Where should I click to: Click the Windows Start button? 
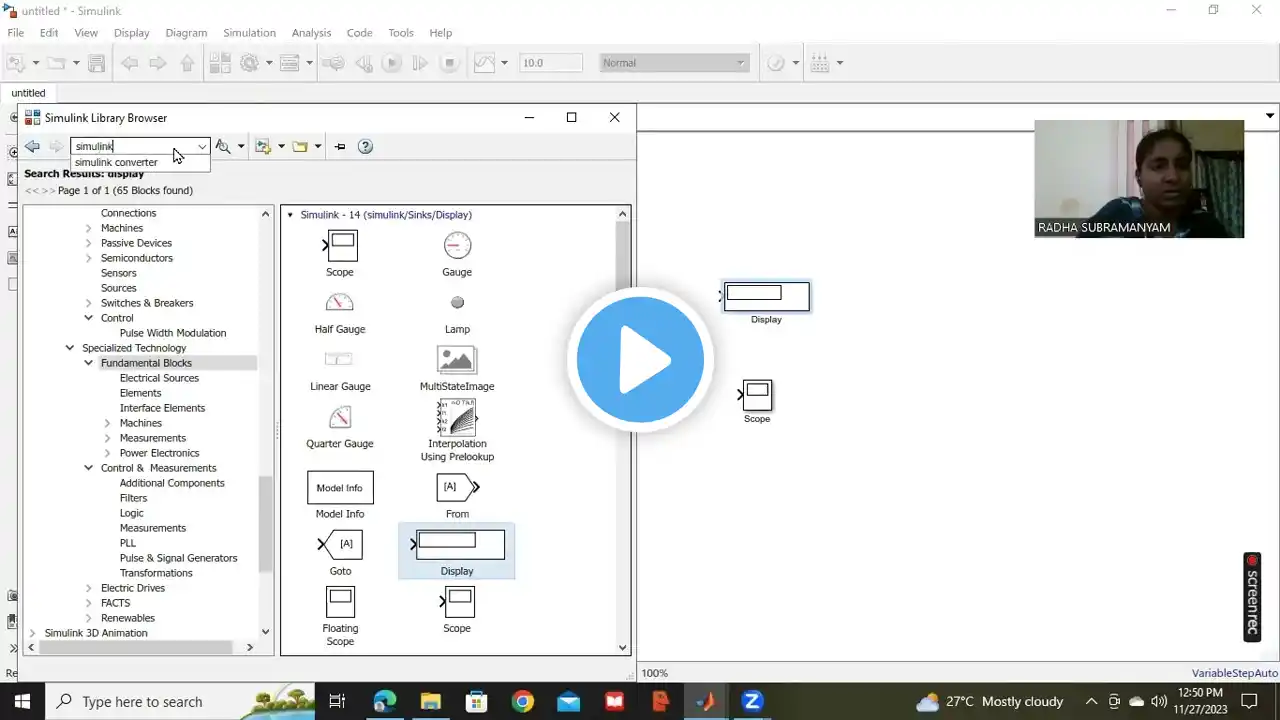[22, 701]
